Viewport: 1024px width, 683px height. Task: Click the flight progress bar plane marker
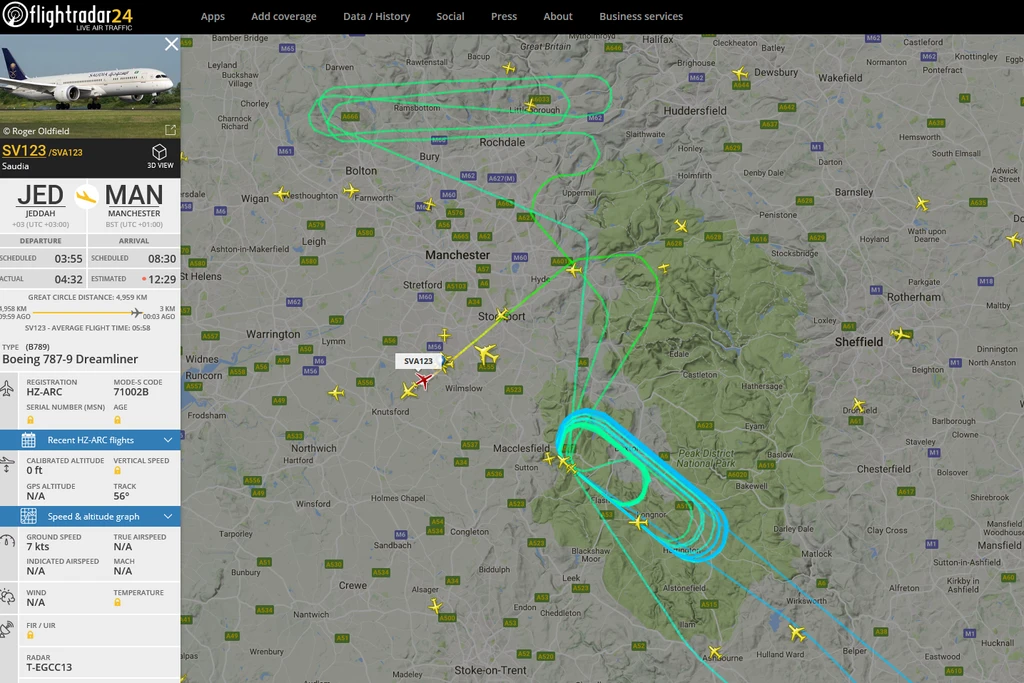[x=136, y=313]
